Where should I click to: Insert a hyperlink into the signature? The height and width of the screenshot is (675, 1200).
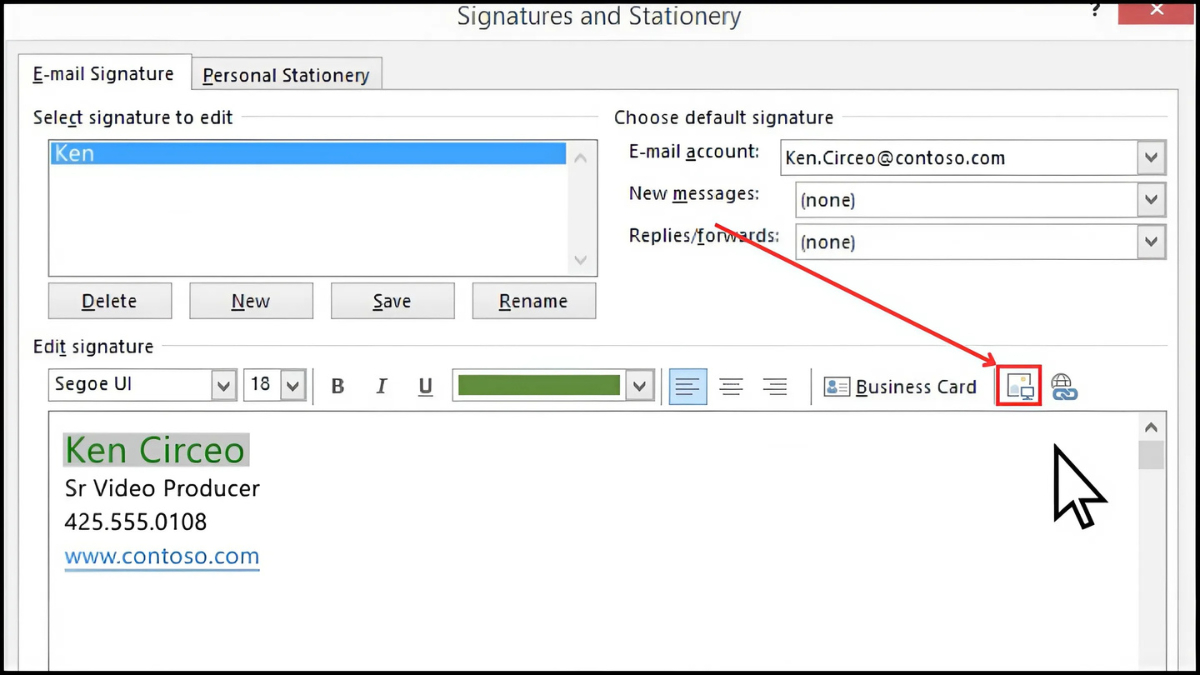click(x=1064, y=386)
